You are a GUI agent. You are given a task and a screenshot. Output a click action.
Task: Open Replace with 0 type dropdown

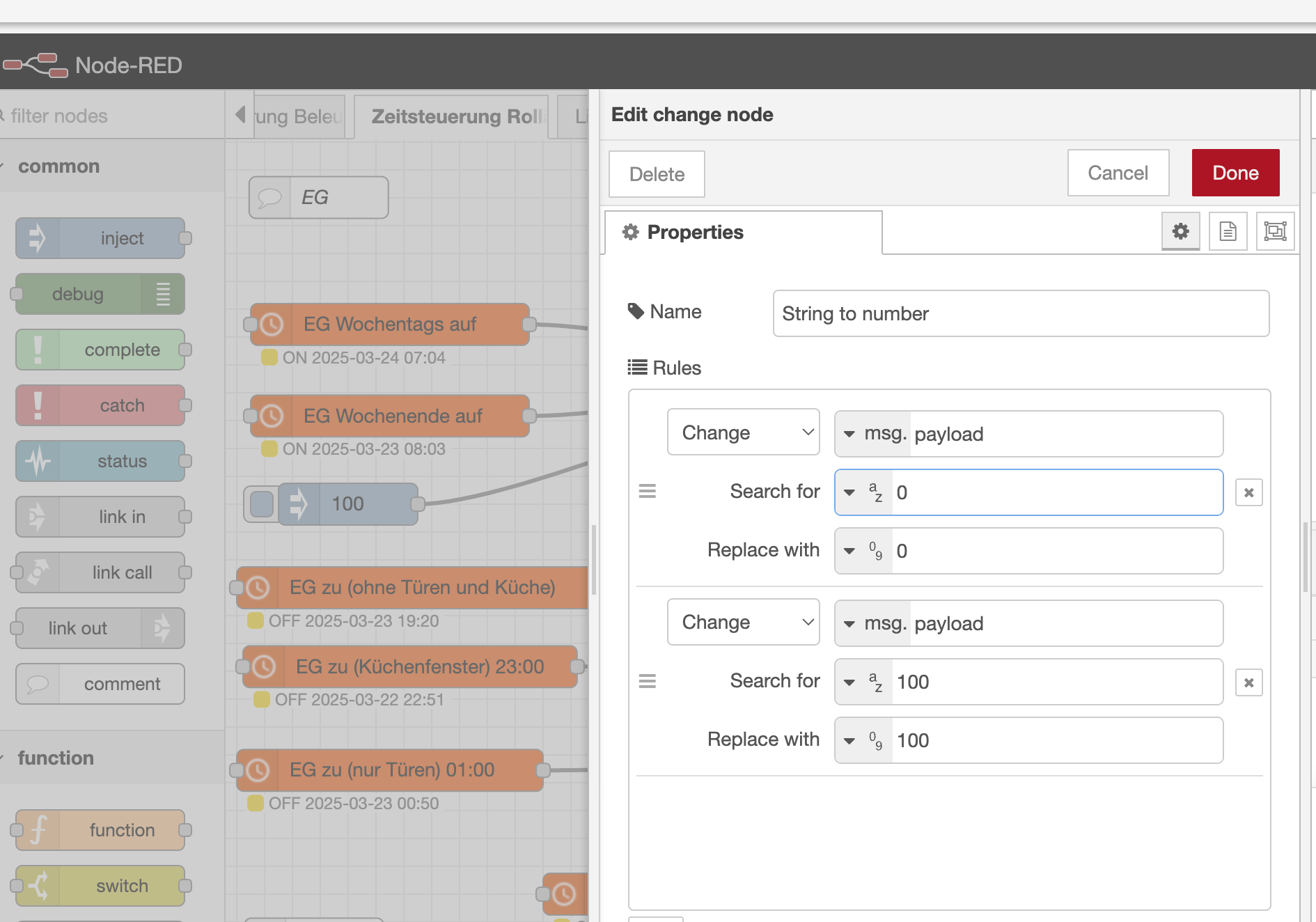tap(863, 551)
